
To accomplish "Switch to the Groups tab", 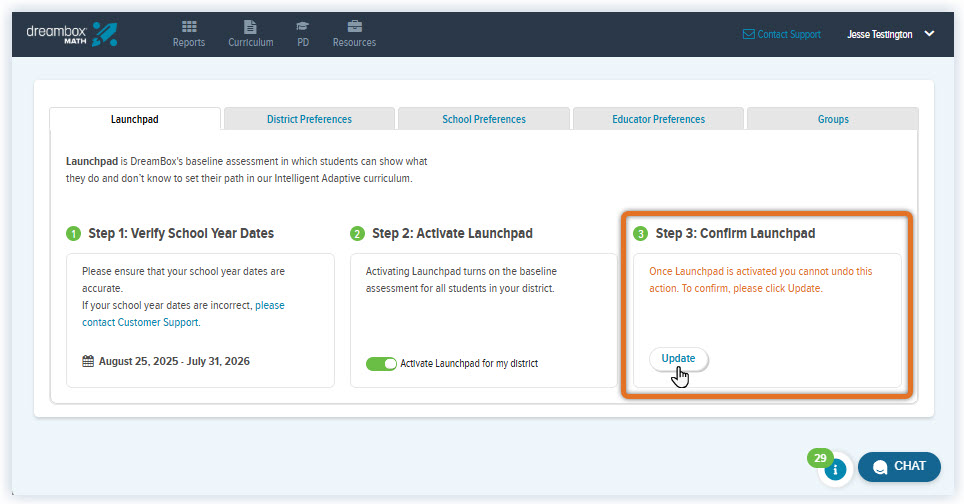I will pos(833,119).
